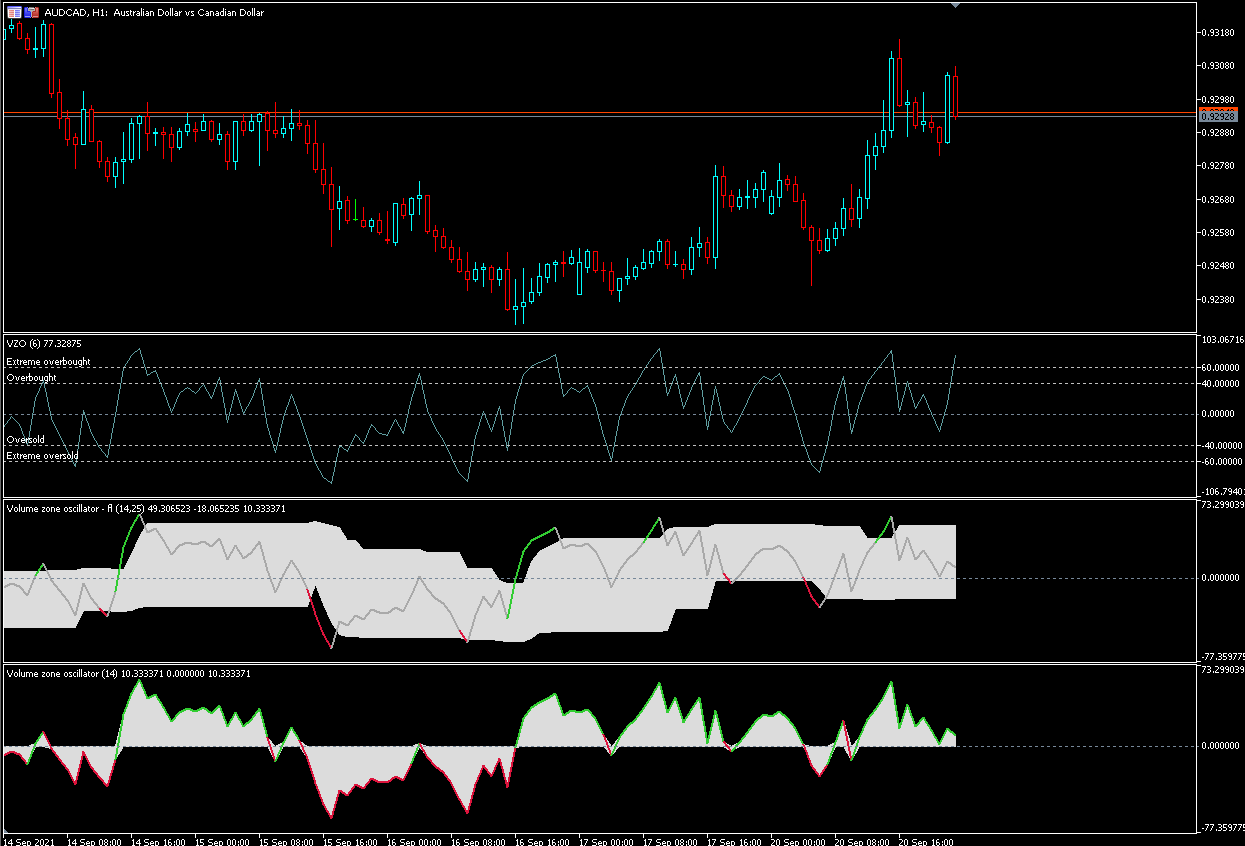
Task: Click the 0.92580 price scale value
Action: [1220, 233]
